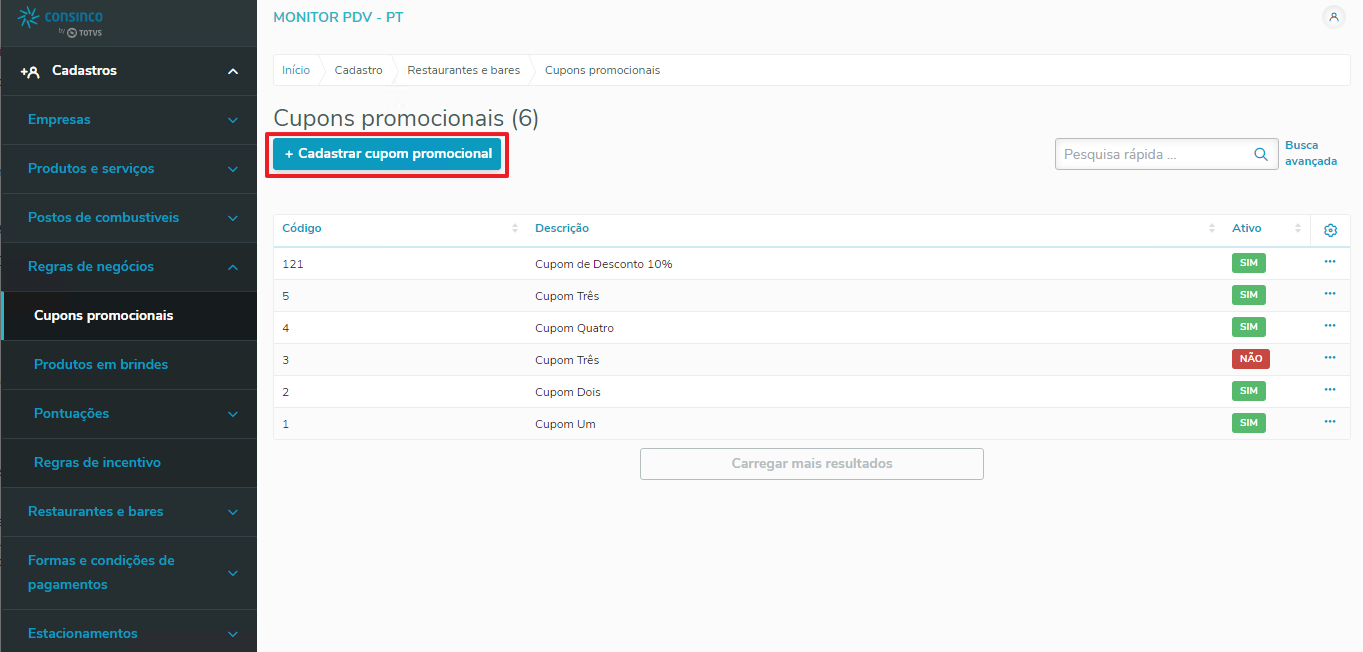Collapse Regras de negócios chevron

233,267
